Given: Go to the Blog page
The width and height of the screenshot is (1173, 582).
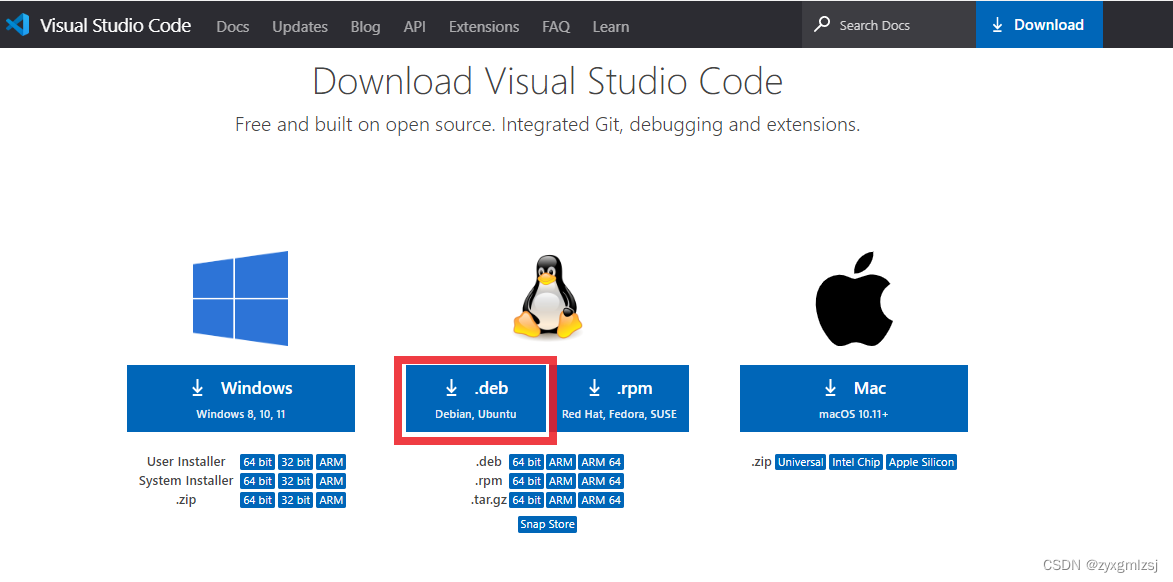Looking at the screenshot, I should point(365,26).
